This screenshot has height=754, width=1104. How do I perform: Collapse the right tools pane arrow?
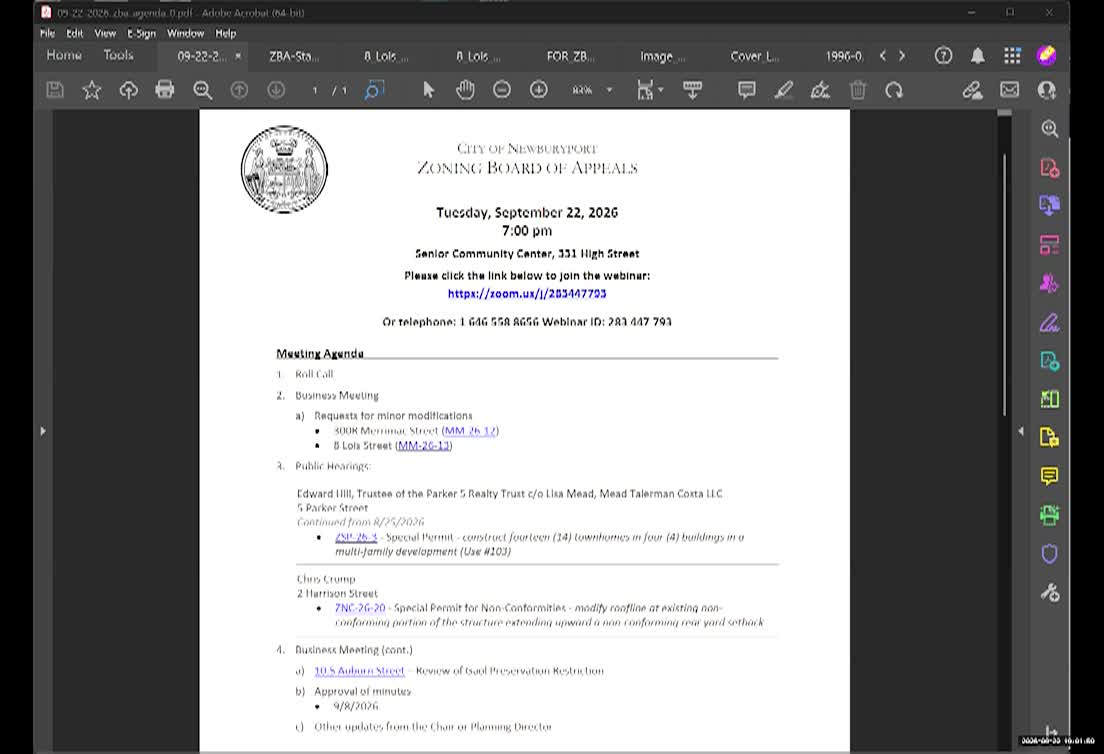point(1021,431)
